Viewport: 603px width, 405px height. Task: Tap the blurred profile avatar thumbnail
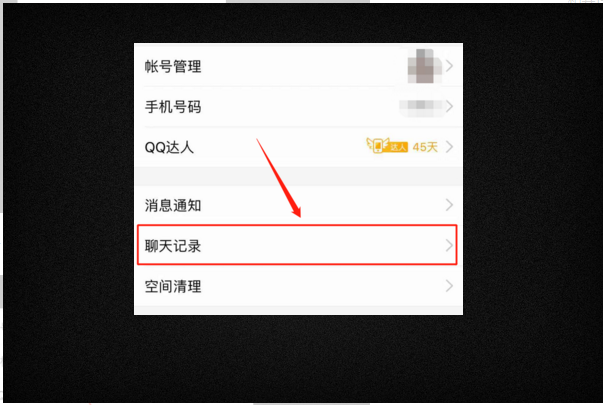pyautogui.click(x=425, y=66)
